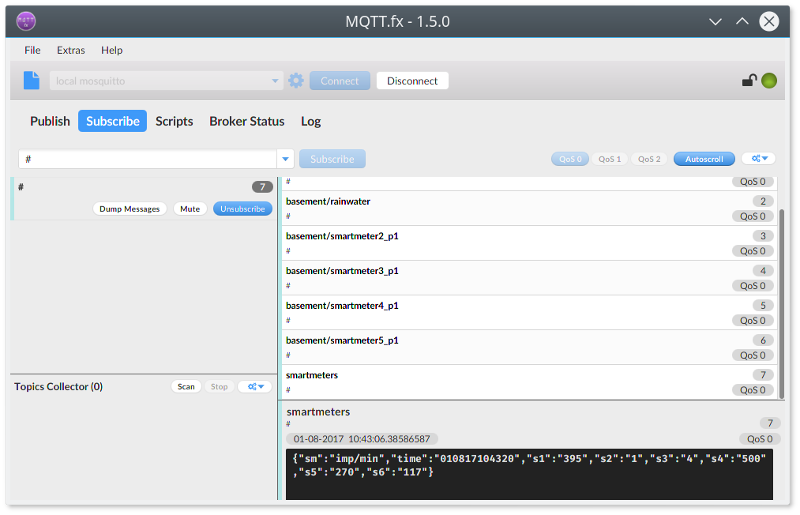Minimize window using the down chevron
The width and height of the screenshot is (800, 515).
715,21
